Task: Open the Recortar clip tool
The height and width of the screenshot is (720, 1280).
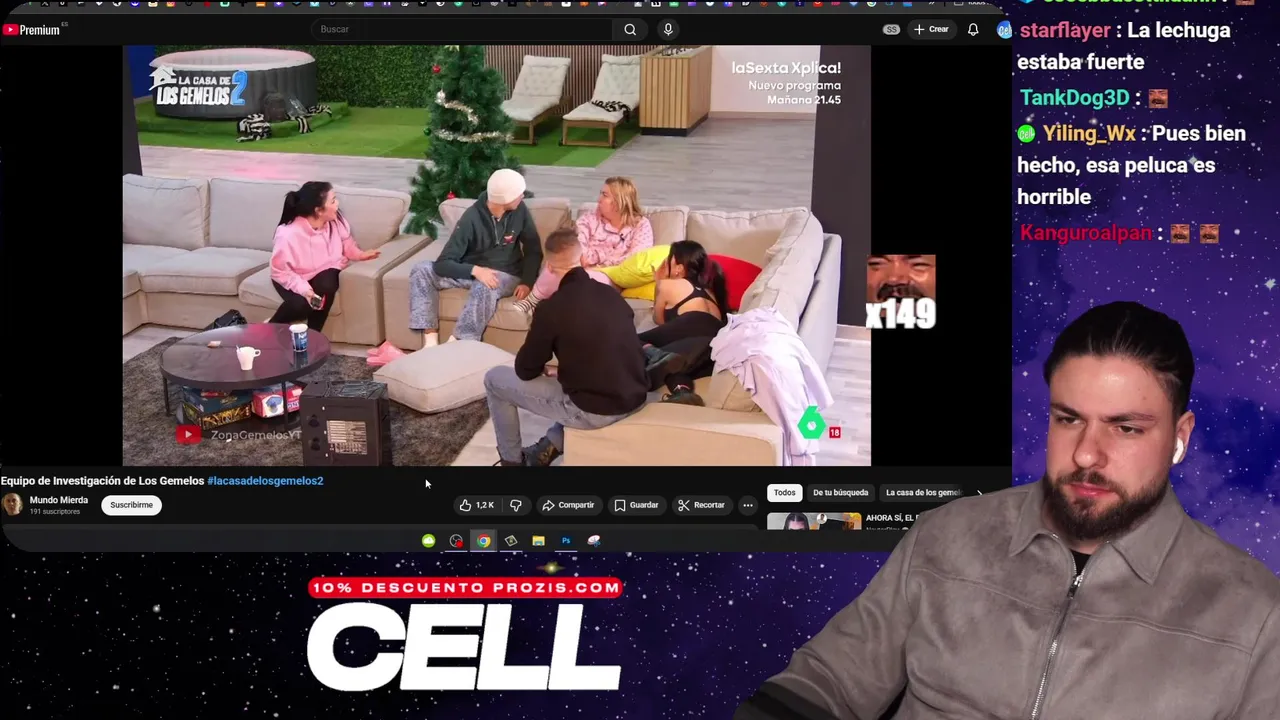Action: click(701, 505)
